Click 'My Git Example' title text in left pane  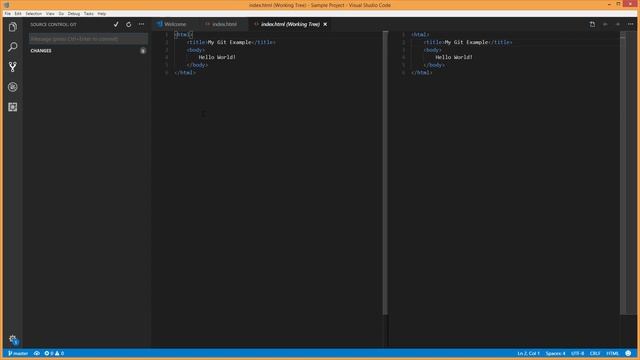229,42
